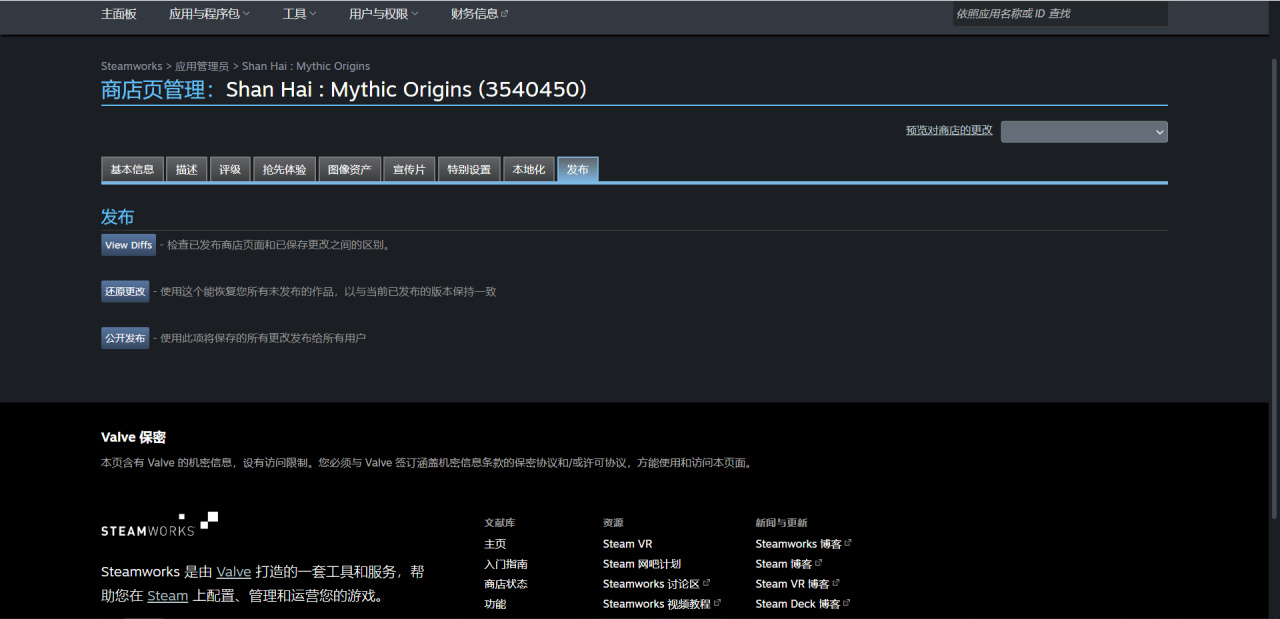Screen dimensions: 1280x619
Task: Open the Steam 网吧计划 link
Action: coord(642,564)
